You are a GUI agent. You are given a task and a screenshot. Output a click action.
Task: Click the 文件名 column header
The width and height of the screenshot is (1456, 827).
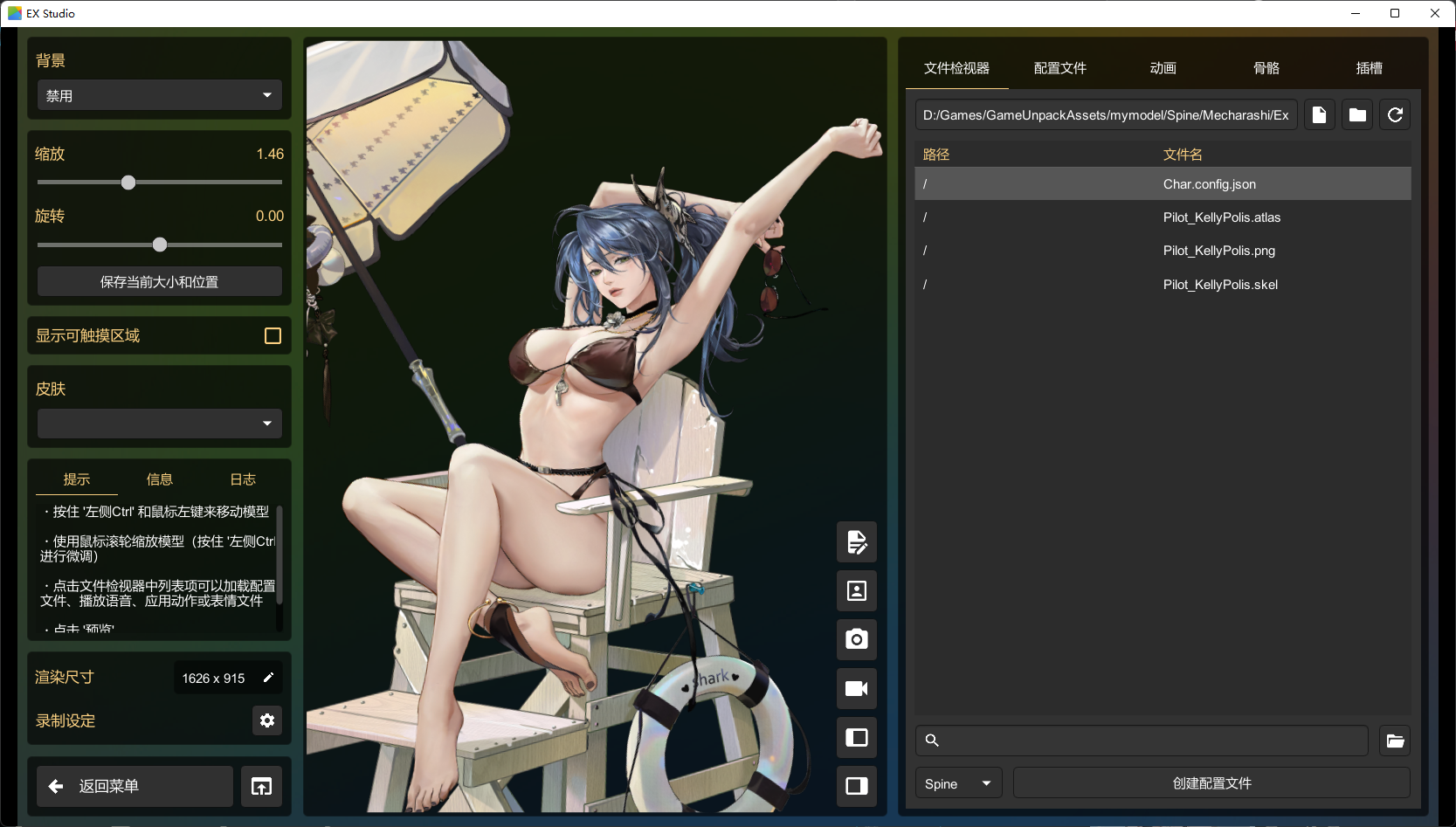tap(1183, 155)
